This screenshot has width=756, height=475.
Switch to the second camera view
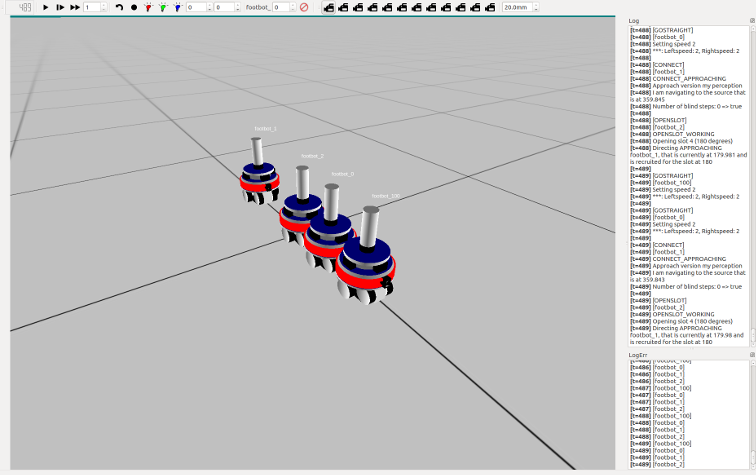point(344,7)
